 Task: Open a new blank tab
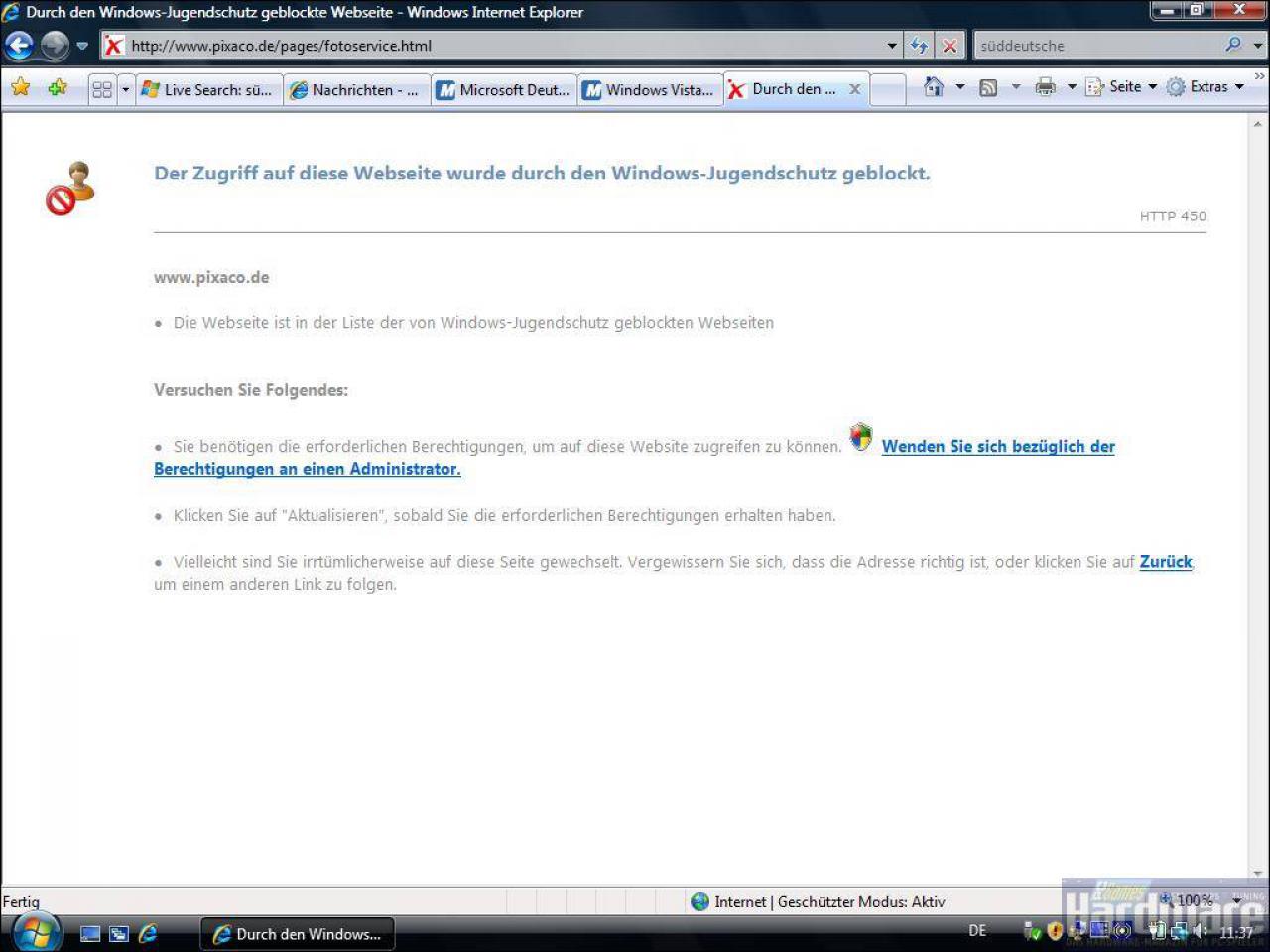888,89
